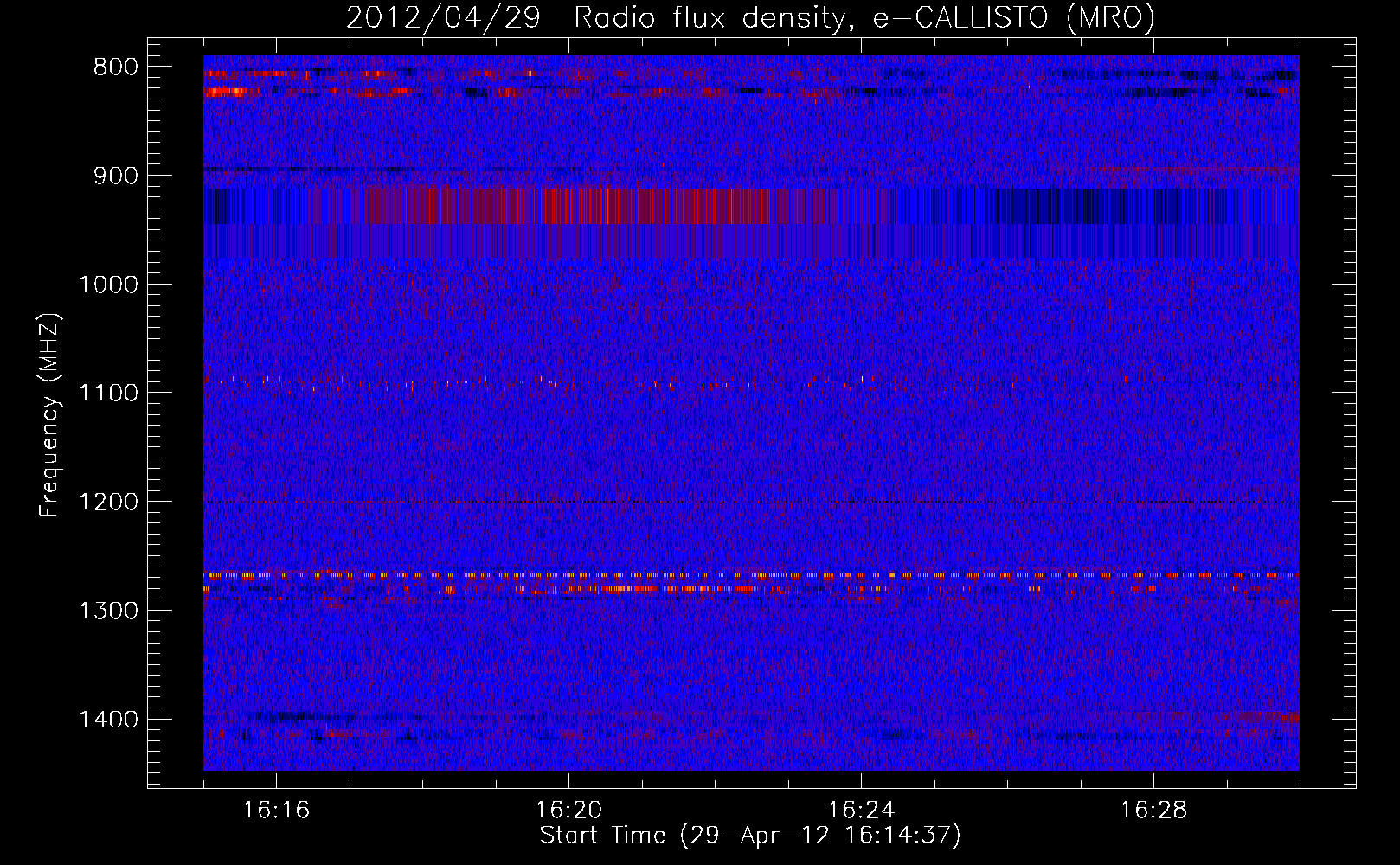Select the 1400 frequency tick label
The height and width of the screenshot is (865, 1400).
click(x=109, y=720)
